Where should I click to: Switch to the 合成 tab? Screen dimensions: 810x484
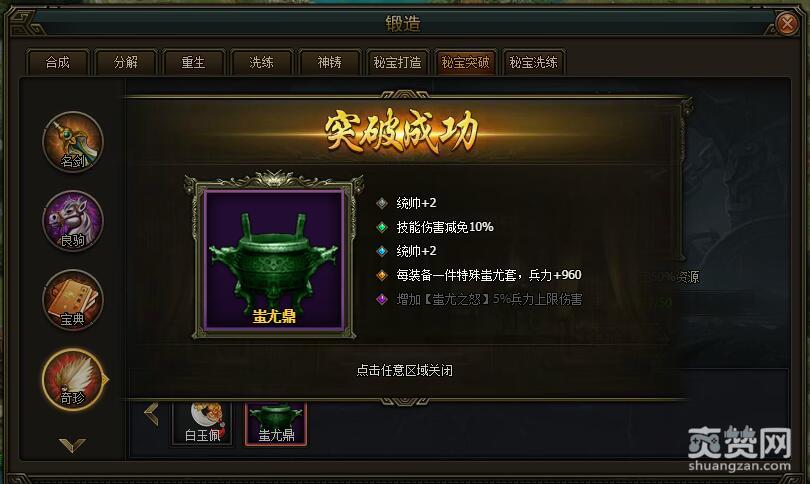coord(57,63)
